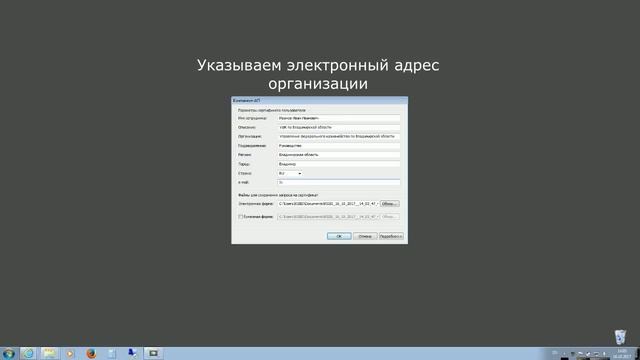Open Windows Explorer folder taskbar icon
The width and height of the screenshot is (640, 360).
[x=49, y=353]
